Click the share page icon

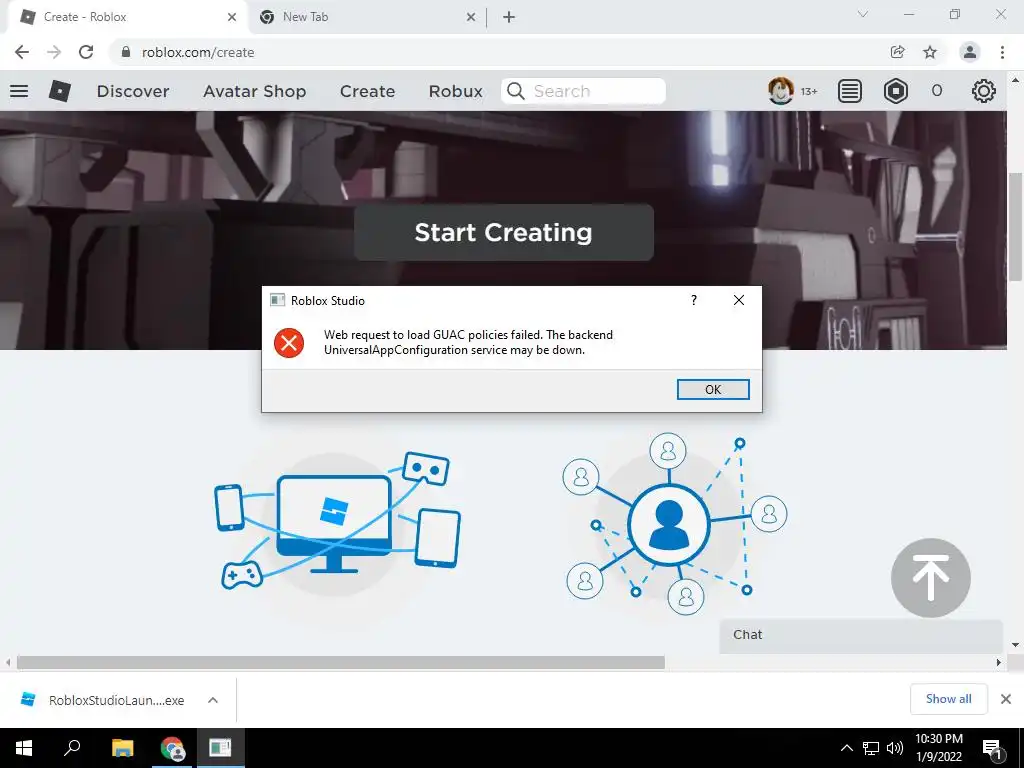tap(898, 52)
